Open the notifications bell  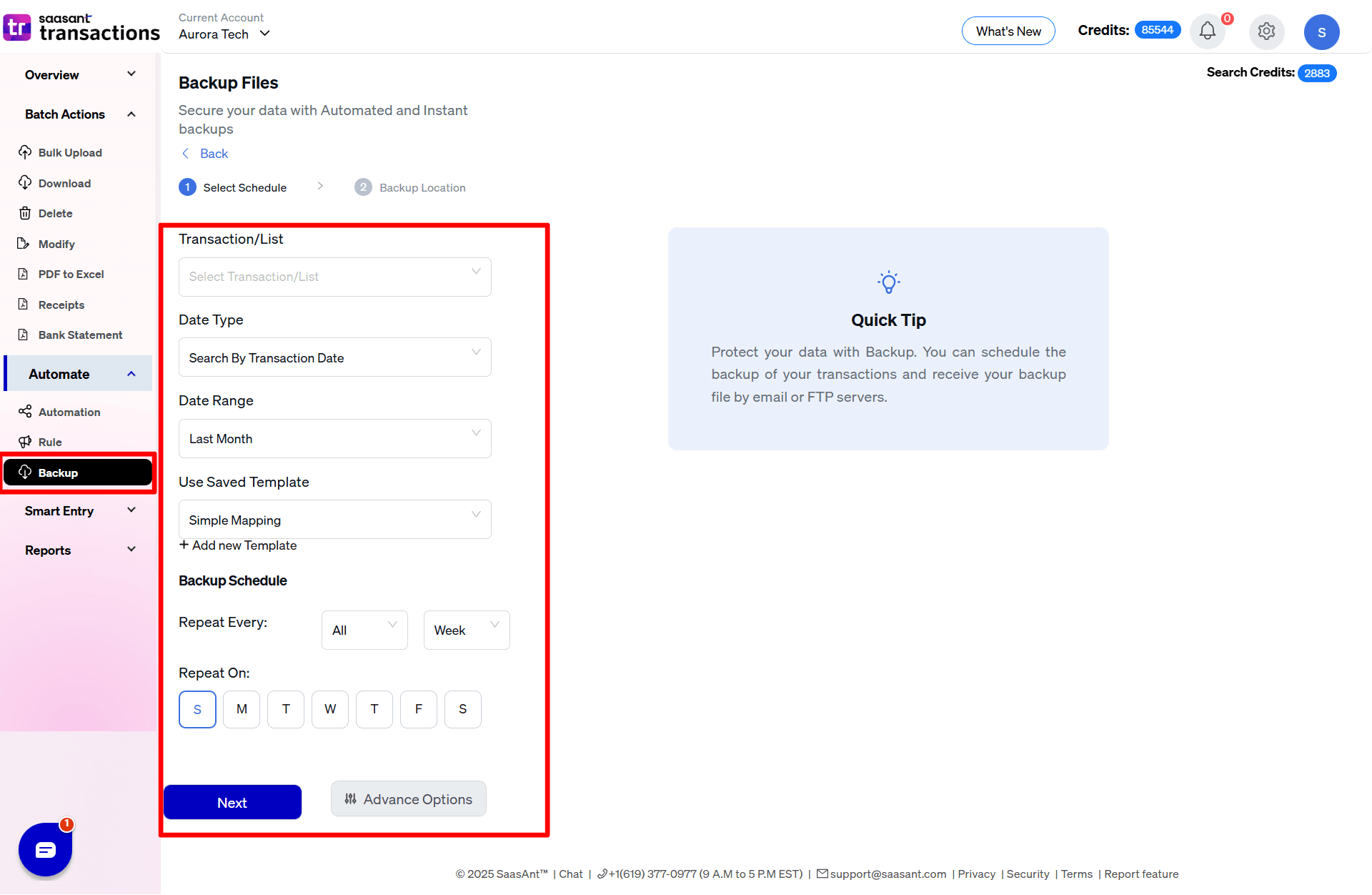coord(1208,31)
